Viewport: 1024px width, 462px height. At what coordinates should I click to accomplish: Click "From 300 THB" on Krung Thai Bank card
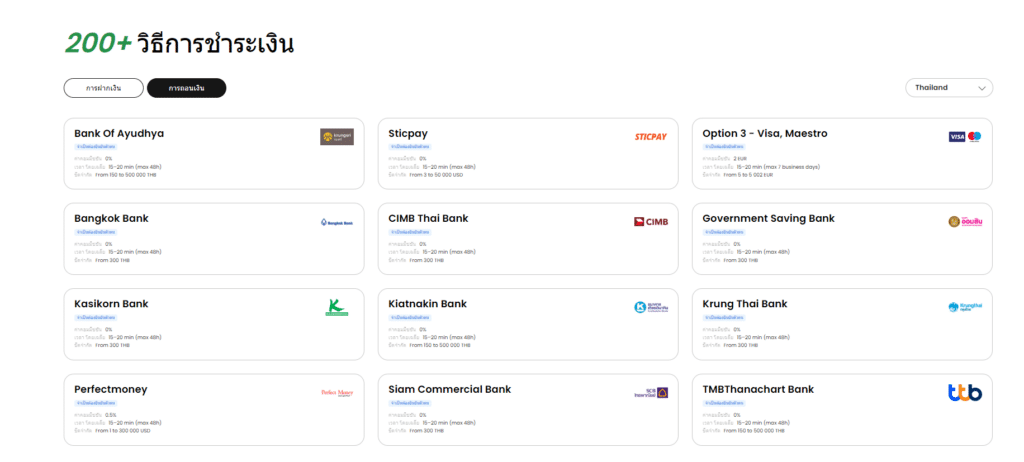coord(741,346)
